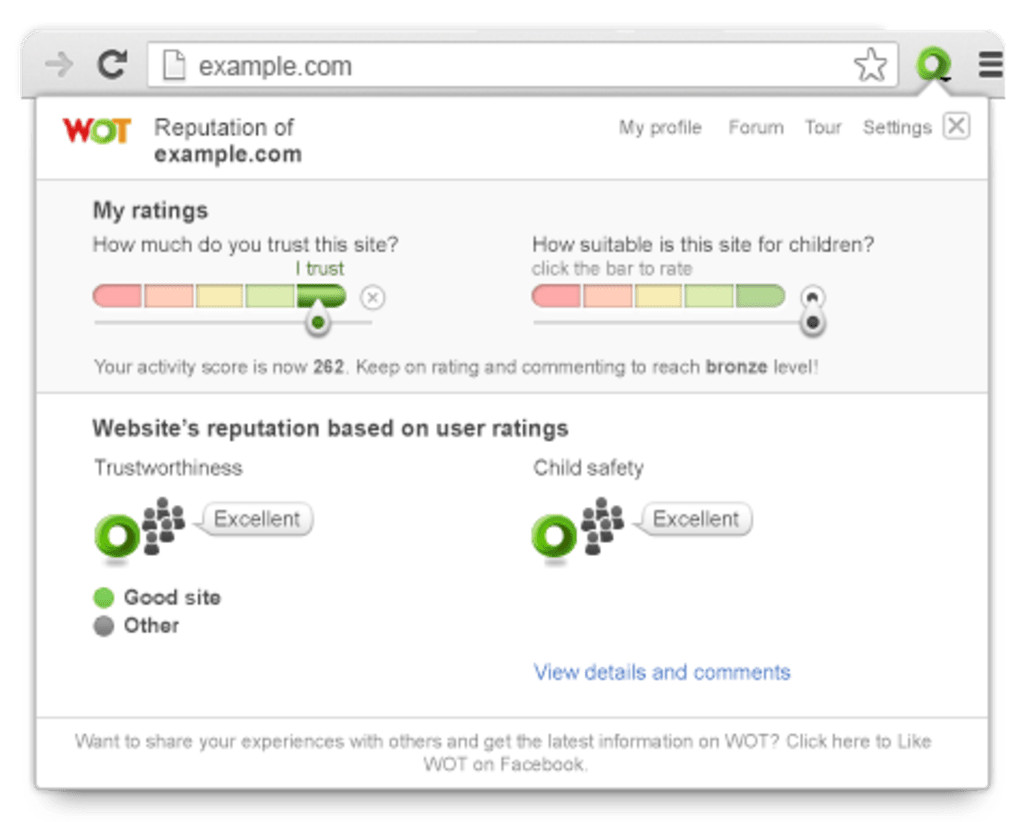Bookmark the page with the star icon

pos(870,66)
